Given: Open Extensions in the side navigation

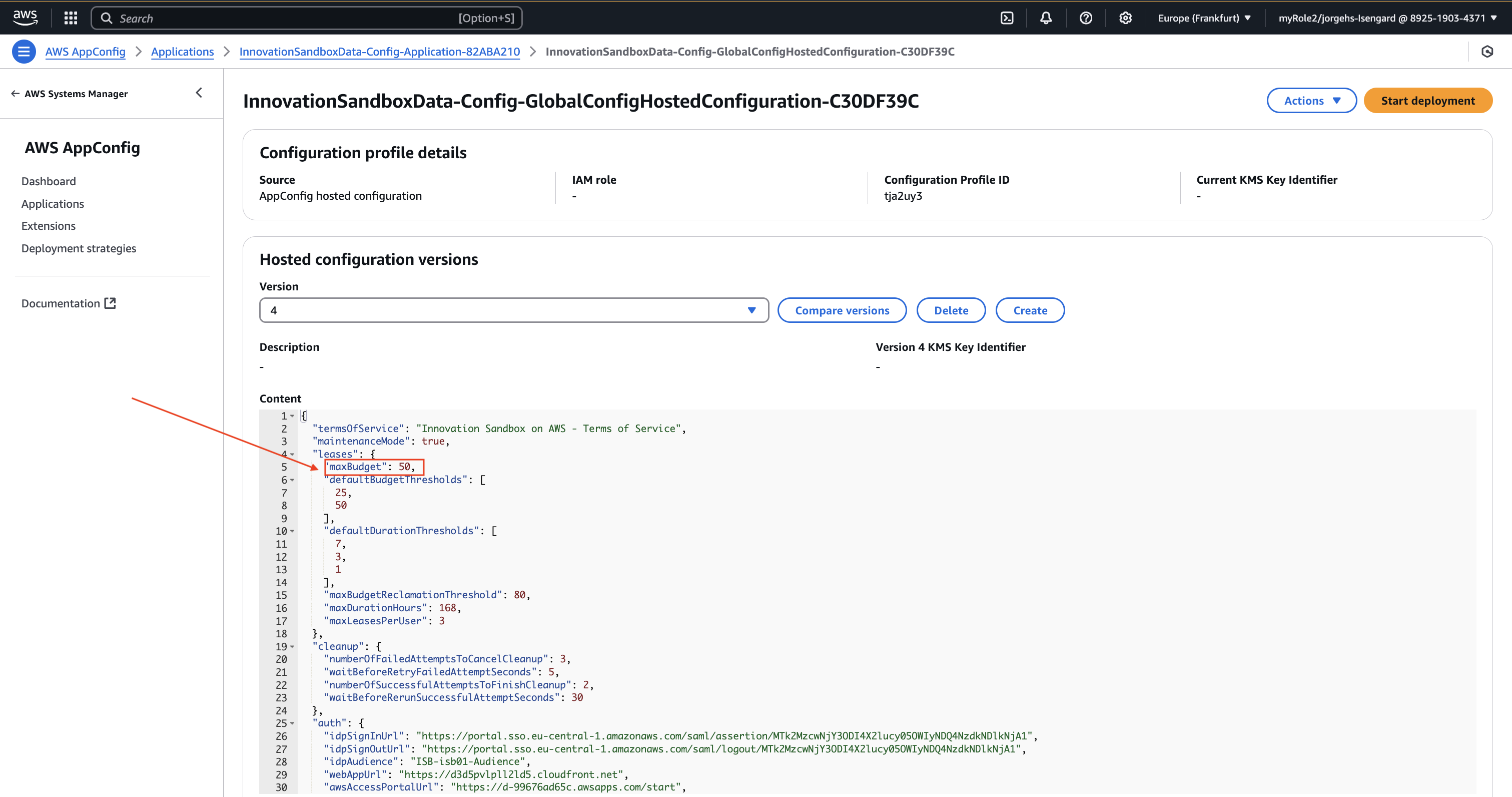Looking at the screenshot, I should pyautogui.click(x=48, y=225).
